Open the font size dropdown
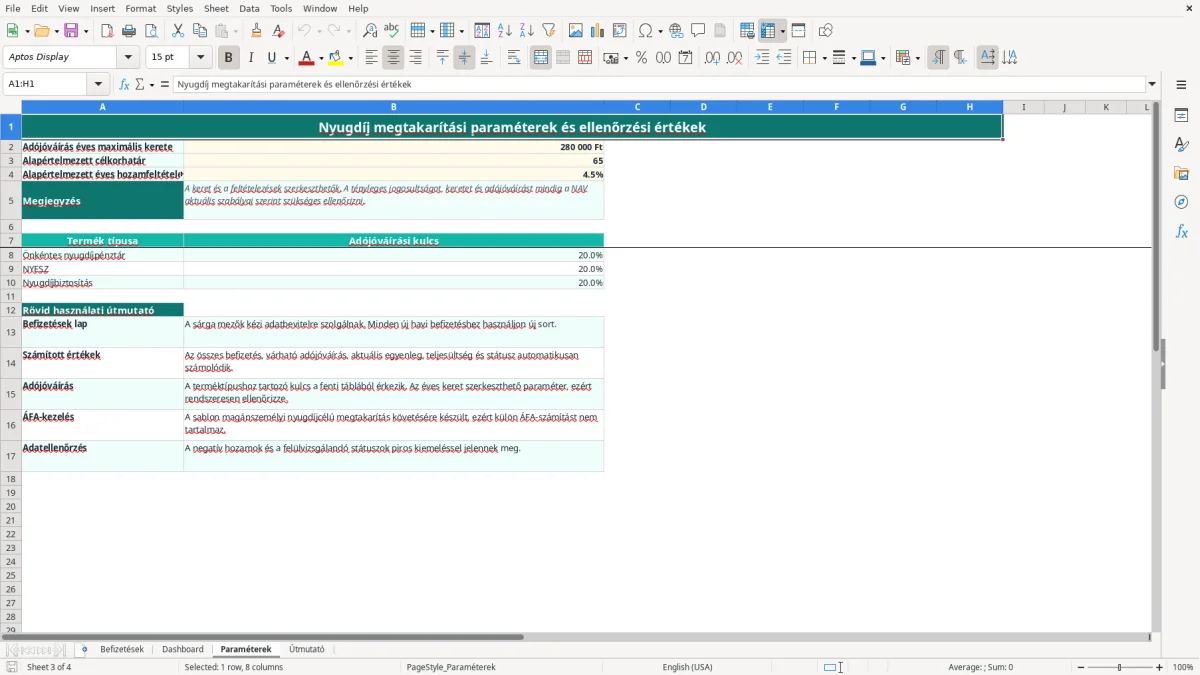This screenshot has width=1200, height=675. [x=200, y=57]
